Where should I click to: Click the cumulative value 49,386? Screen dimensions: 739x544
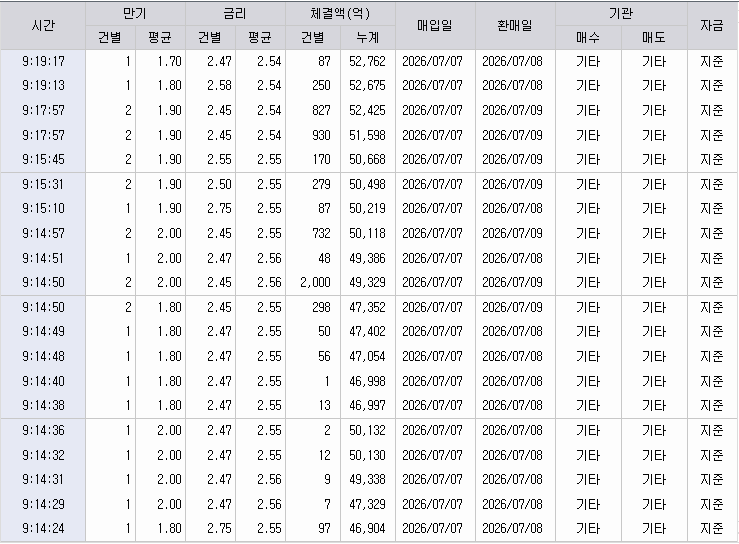pos(367,258)
